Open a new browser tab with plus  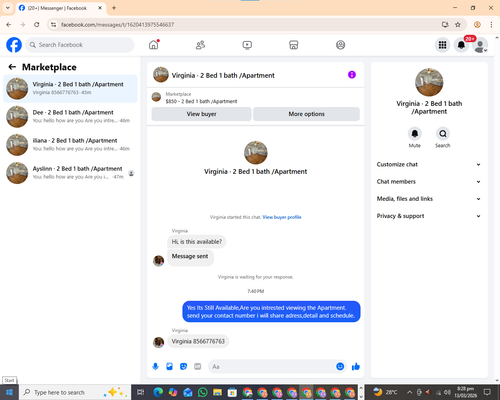[114, 8]
